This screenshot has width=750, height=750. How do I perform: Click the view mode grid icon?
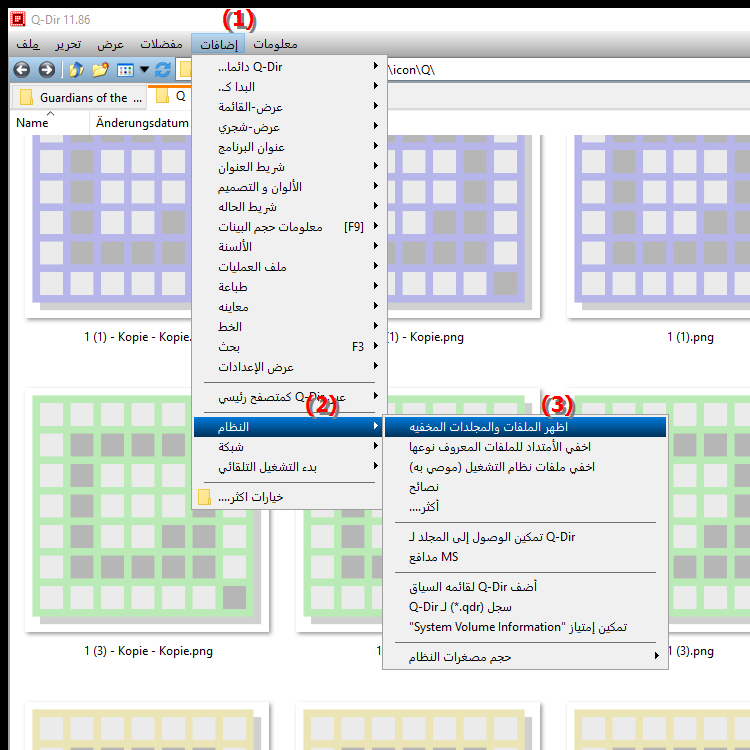click(125, 70)
